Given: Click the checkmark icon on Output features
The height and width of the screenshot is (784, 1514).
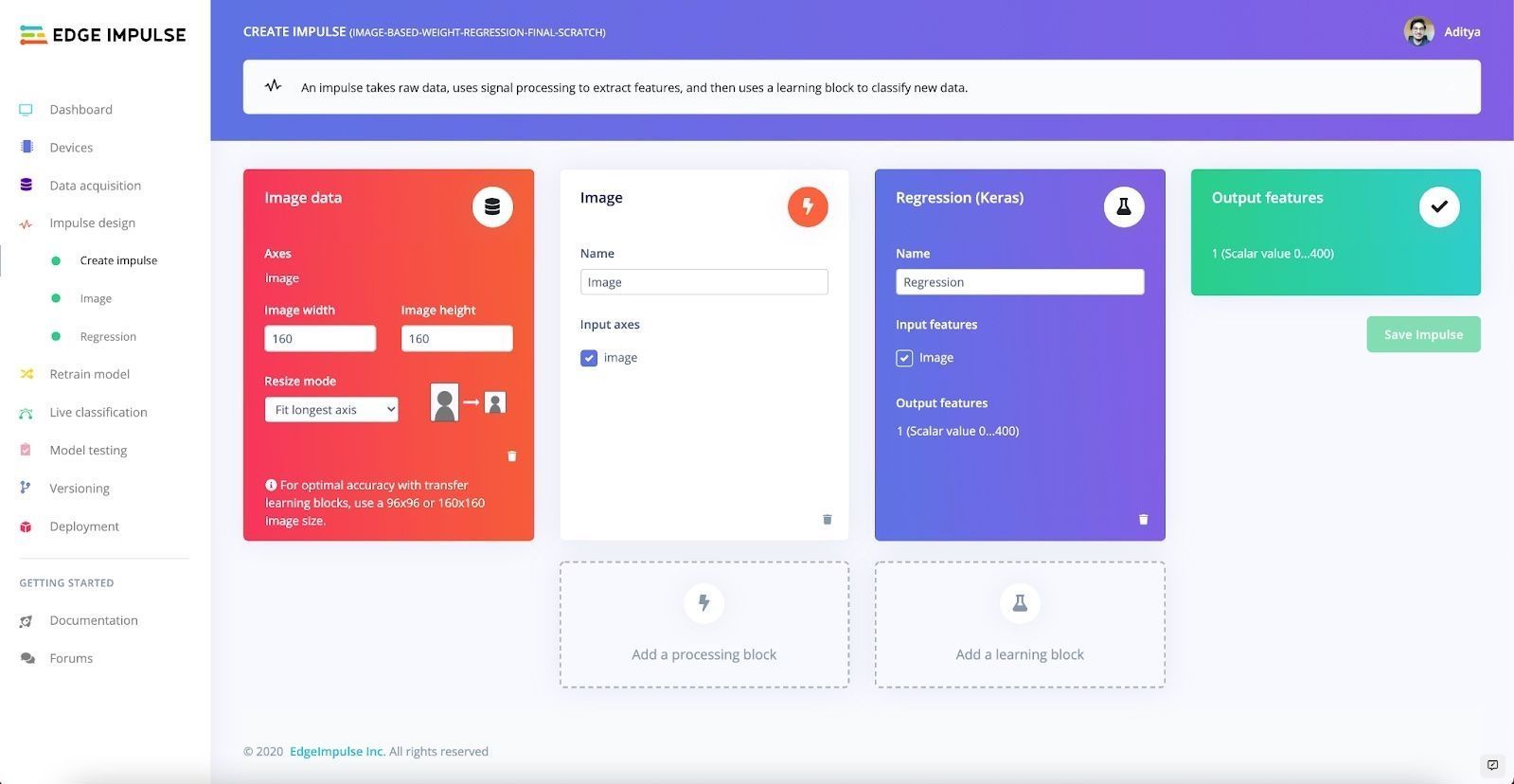Looking at the screenshot, I should pos(1439,206).
